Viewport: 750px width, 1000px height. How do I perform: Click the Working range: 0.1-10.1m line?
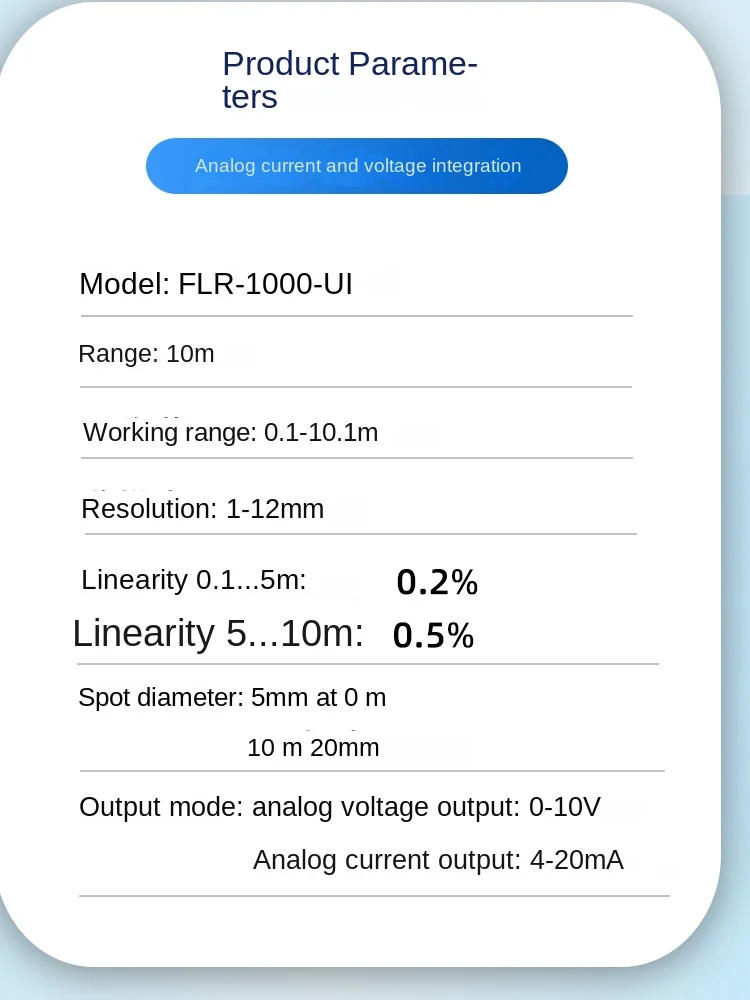click(230, 432)
